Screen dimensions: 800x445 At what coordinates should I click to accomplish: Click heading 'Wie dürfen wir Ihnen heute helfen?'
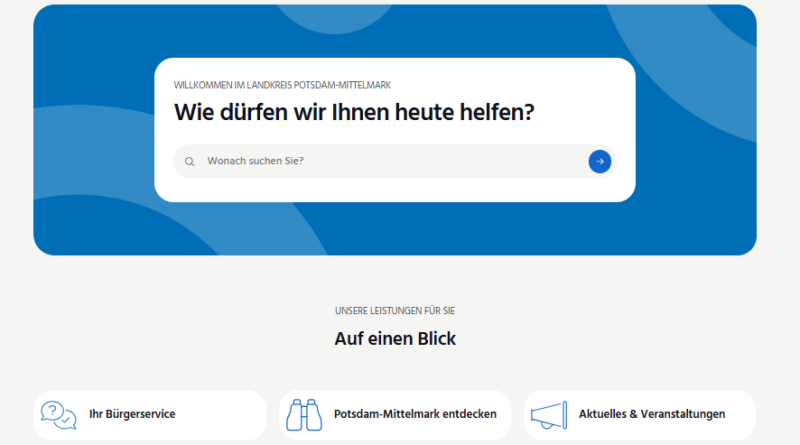(x=354, y=112)
